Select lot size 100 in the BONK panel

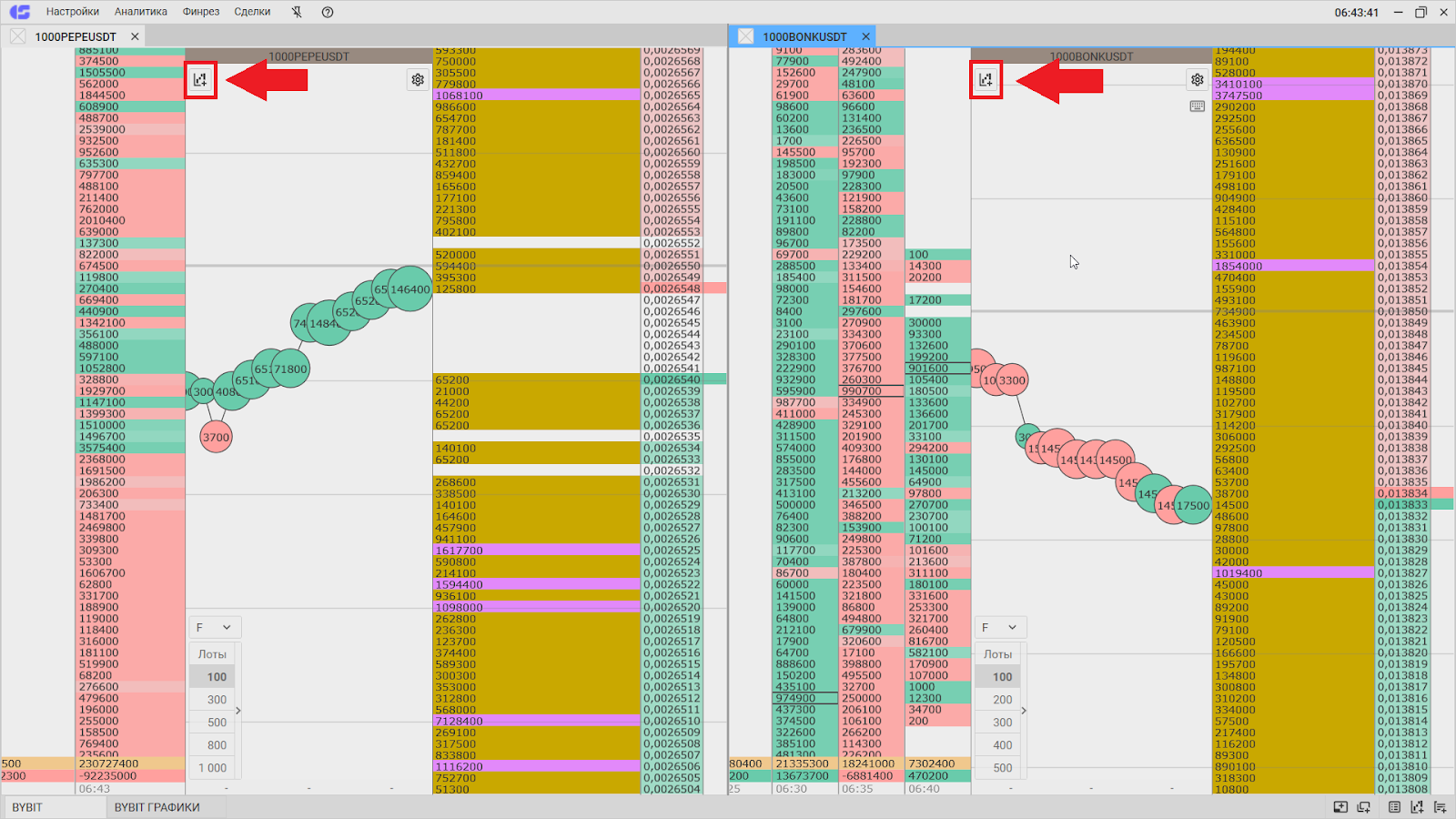coord(997,677)
